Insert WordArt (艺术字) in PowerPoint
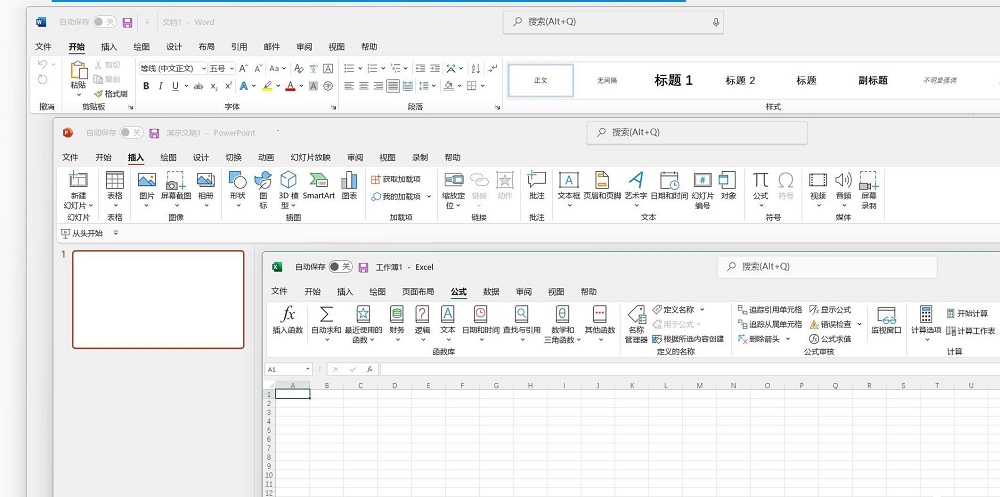The width and height of the screenshot is (1000, 497). pyautogui.click(x=636, y=185)
